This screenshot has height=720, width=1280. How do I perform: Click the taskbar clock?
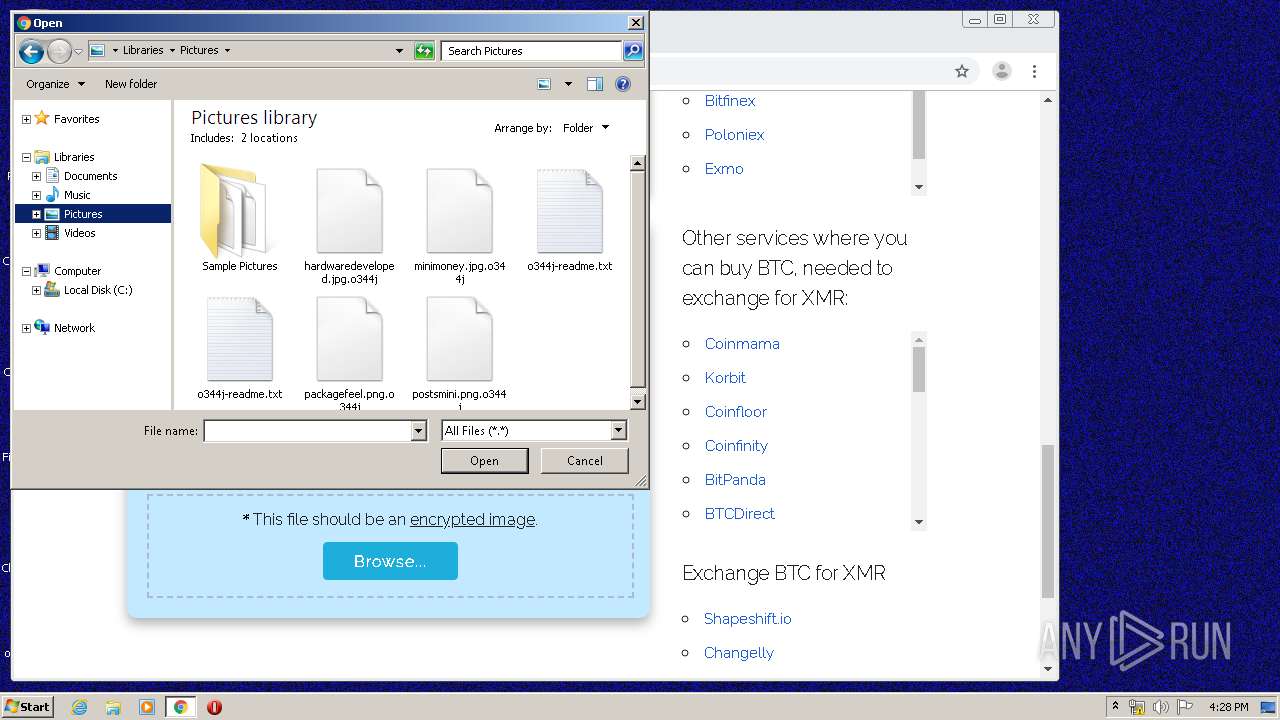pos(1228,707)
